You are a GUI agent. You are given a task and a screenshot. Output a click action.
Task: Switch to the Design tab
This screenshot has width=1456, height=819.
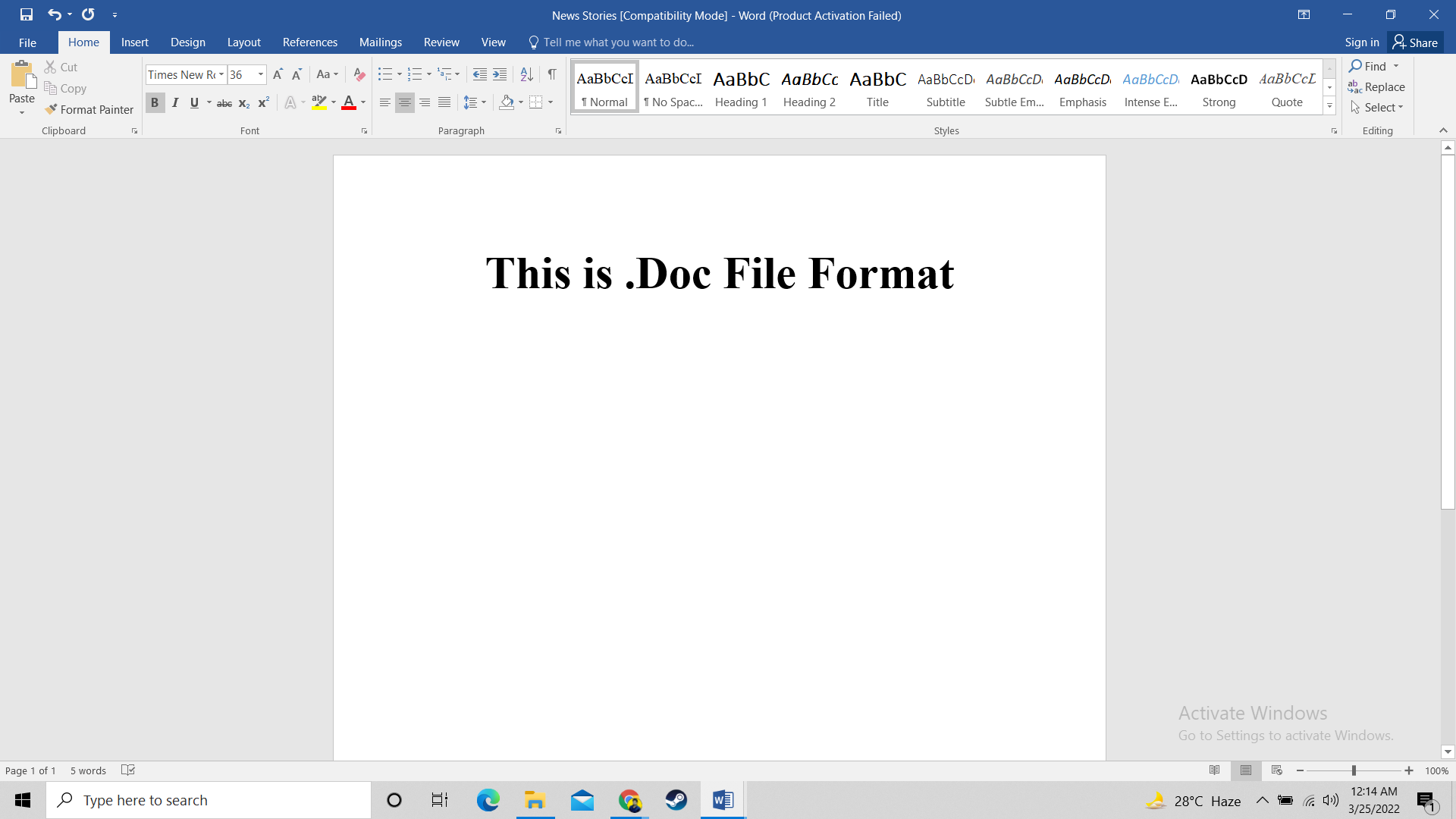(188, 42)
